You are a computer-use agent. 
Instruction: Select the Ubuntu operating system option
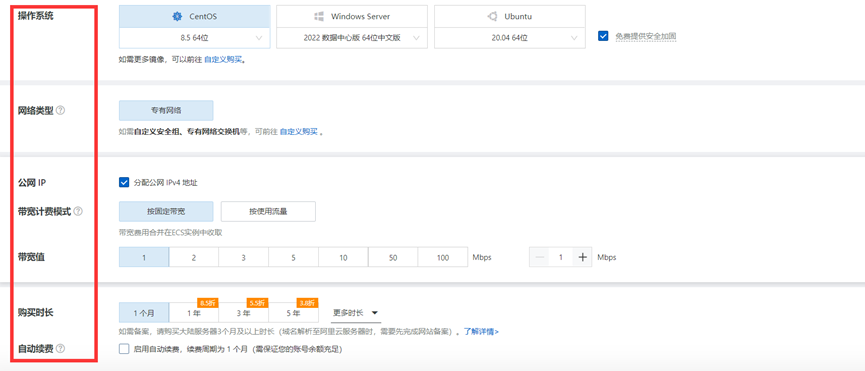pyautogui.click(x=510, y=17)
